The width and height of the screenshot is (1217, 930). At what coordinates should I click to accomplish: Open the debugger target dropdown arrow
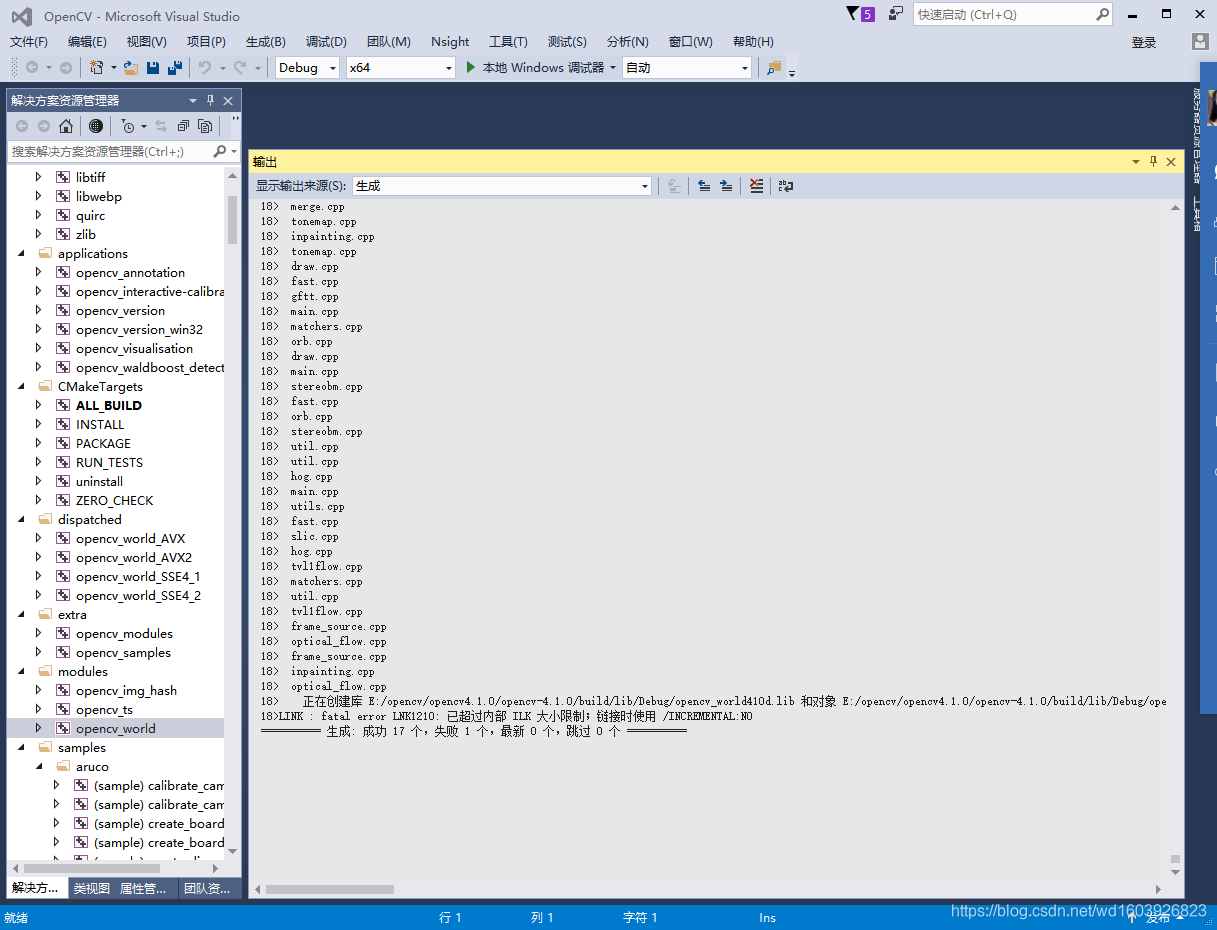pos(612,68)
